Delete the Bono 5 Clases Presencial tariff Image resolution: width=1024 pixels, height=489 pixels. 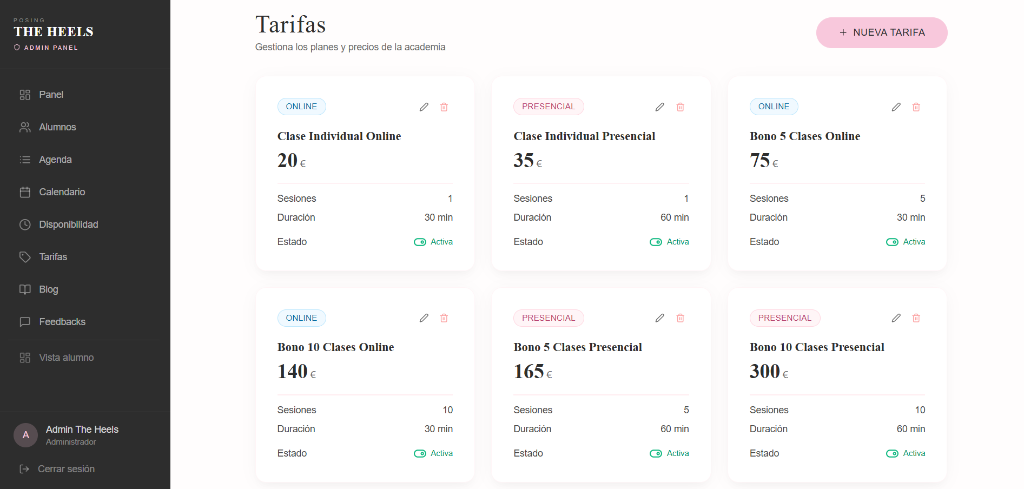[680, 318]
